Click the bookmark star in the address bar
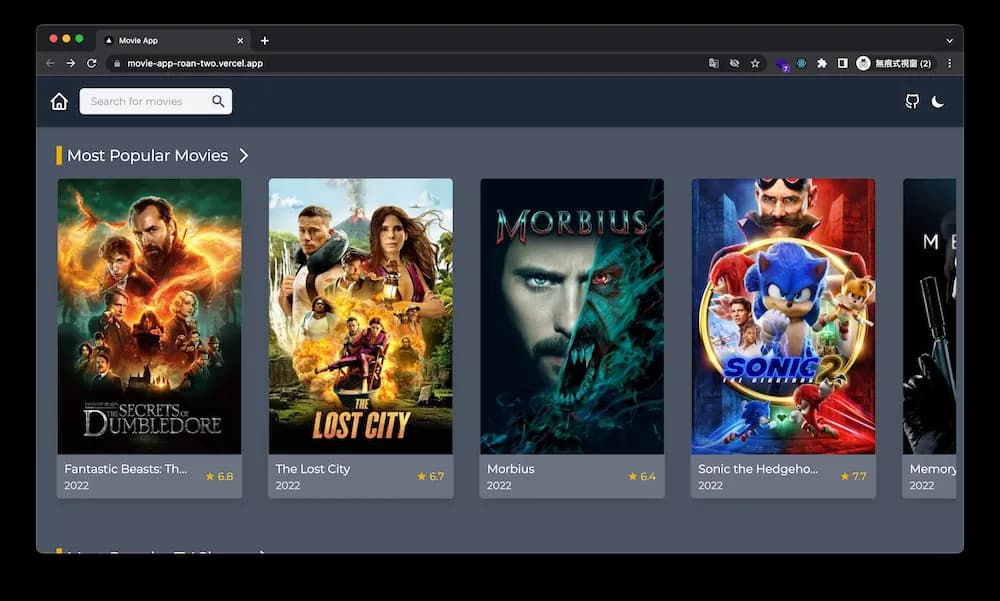 754,62
